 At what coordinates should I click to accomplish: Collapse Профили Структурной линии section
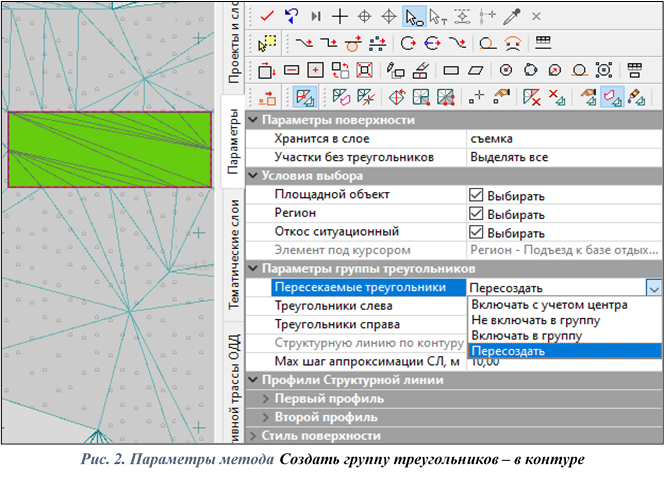pyautogui.click(x=253, y=380)
